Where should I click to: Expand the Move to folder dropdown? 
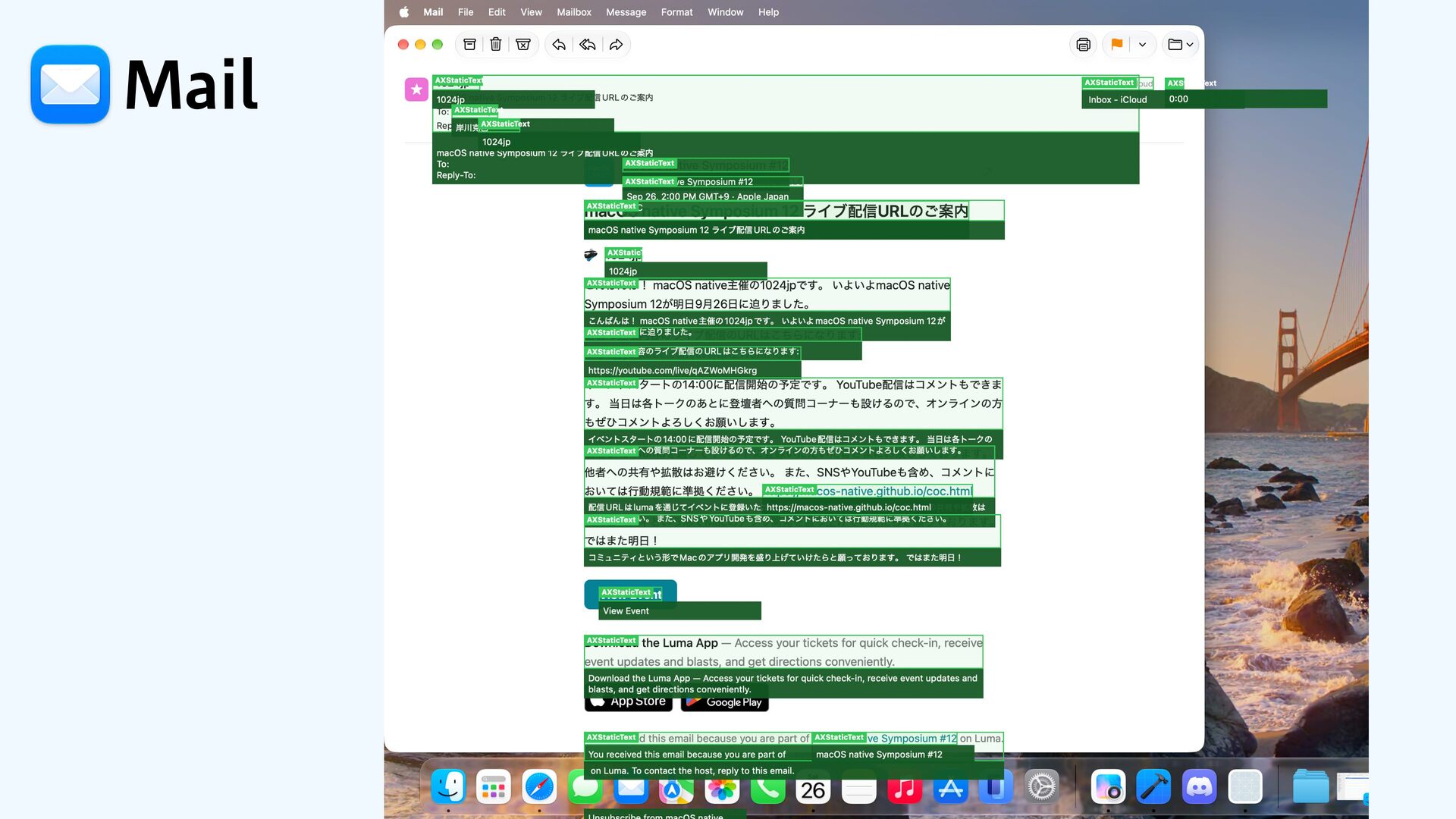point(1181,45)
